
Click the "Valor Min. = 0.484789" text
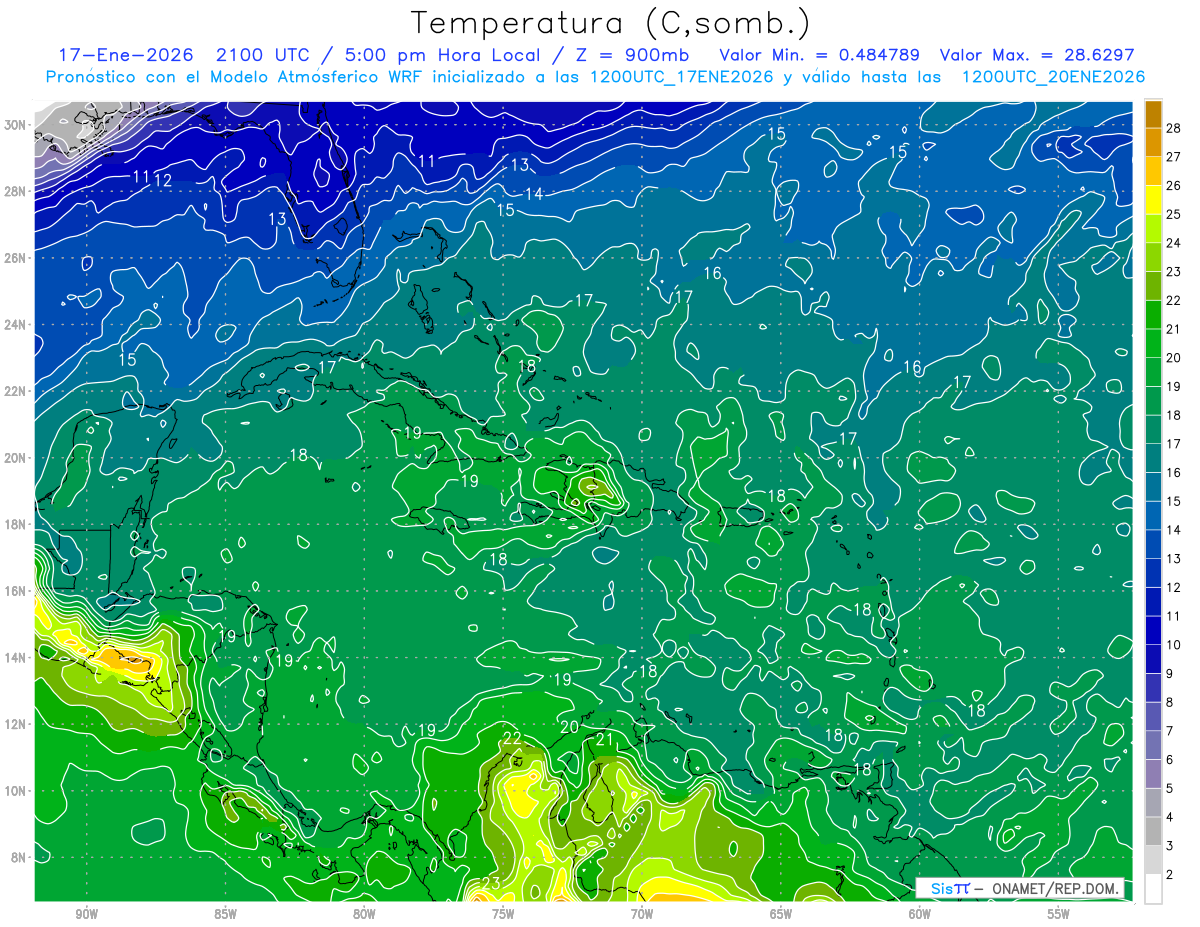[x=820, y=55]
